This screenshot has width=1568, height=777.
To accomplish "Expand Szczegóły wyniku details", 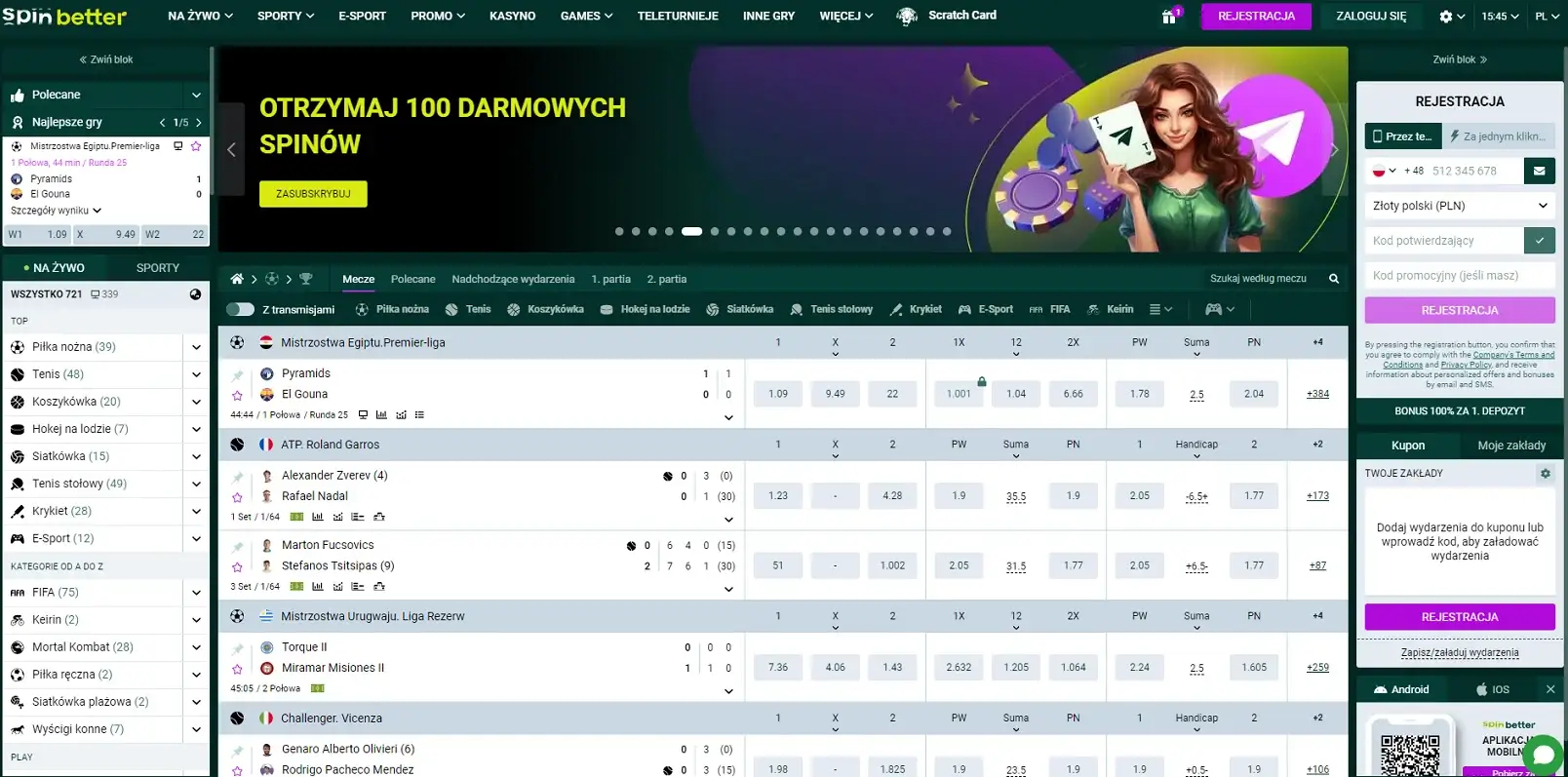I will click(56, 211).
